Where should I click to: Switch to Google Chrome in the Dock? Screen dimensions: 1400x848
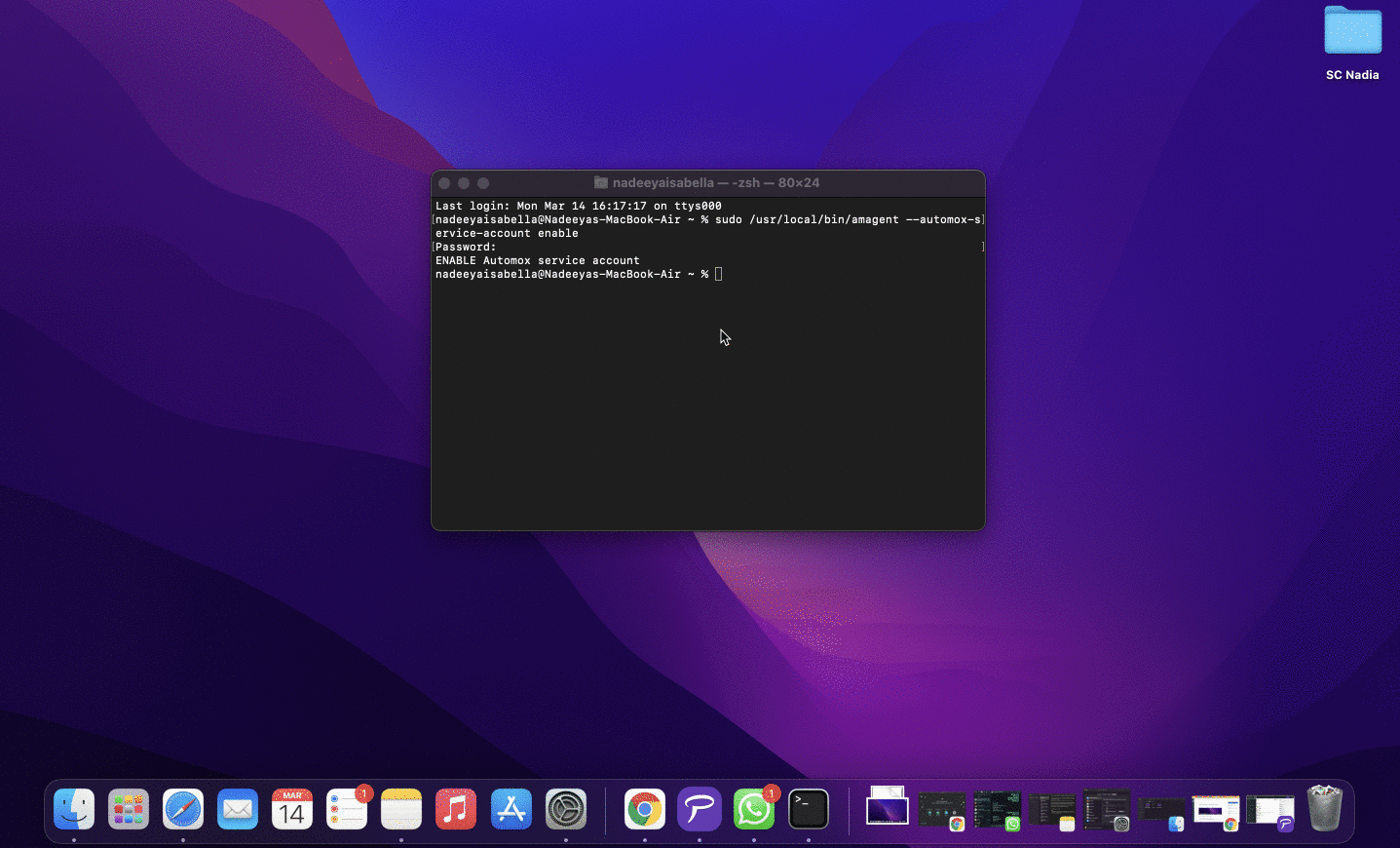[x=645, y=809]
